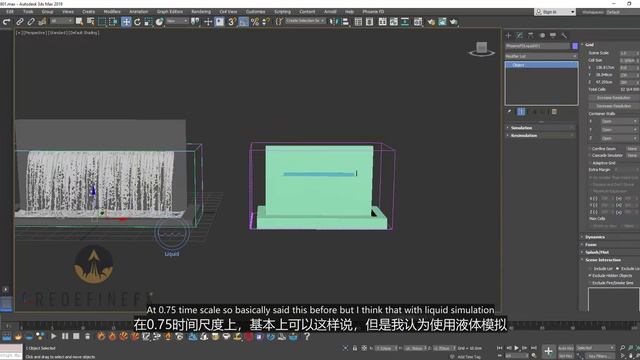Open the Rendering menu

pyautogui.click(x=201, y=12)
